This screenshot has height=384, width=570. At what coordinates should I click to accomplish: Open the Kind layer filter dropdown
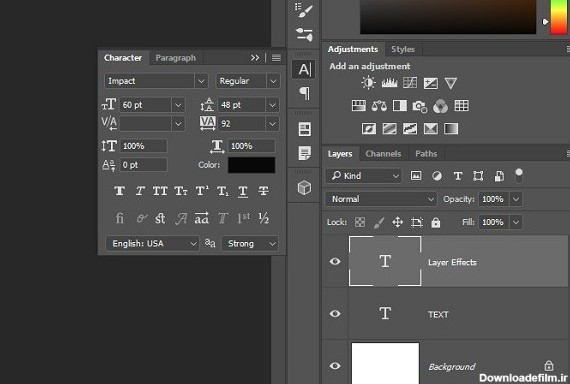(364, 176)
